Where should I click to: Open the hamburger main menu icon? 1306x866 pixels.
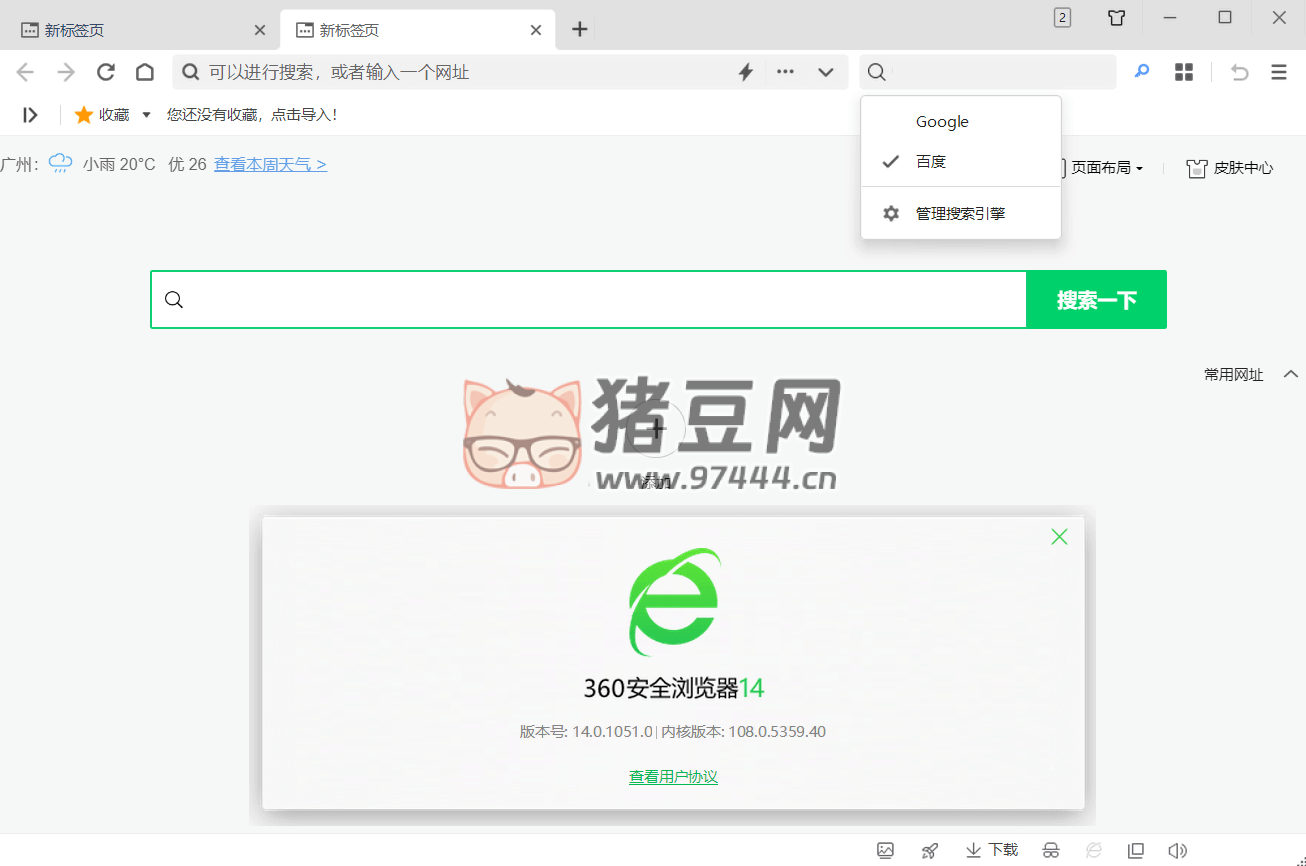point(1279,72)
